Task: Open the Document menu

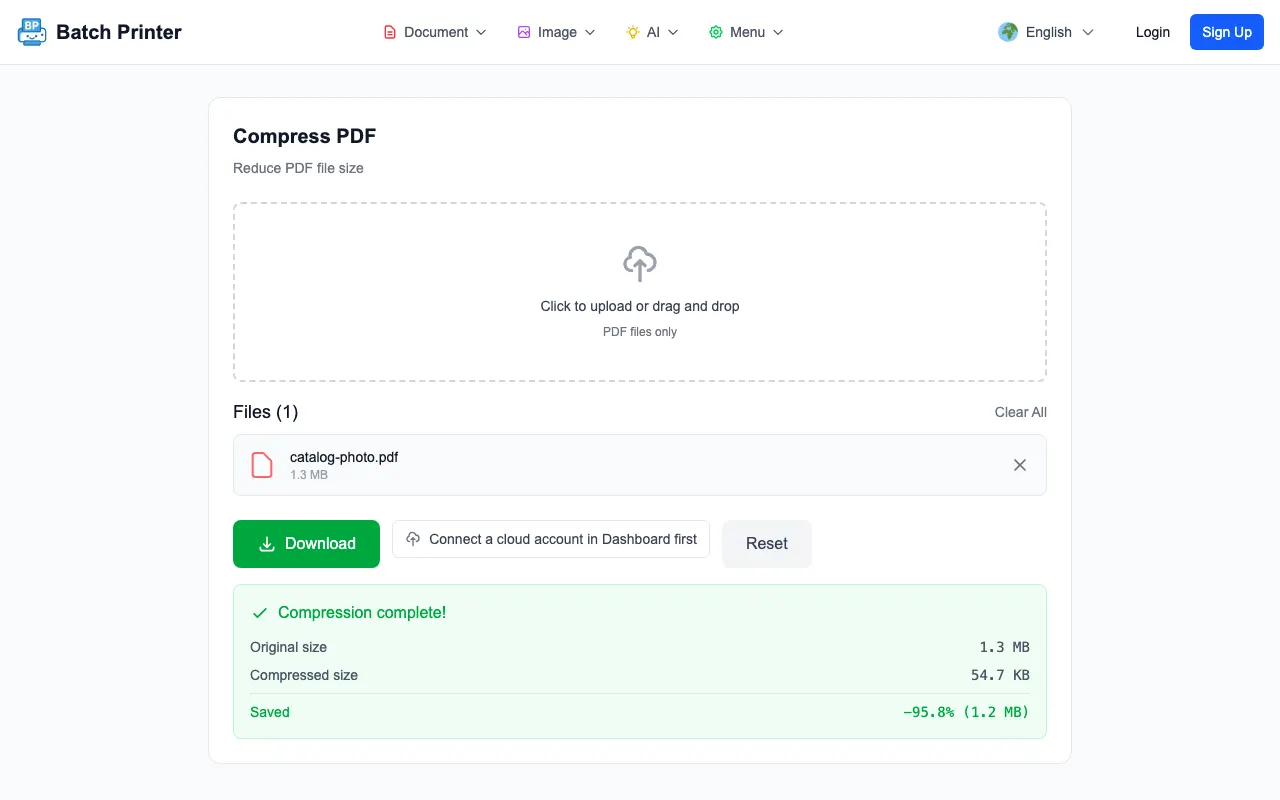Action: coord(435,32)
